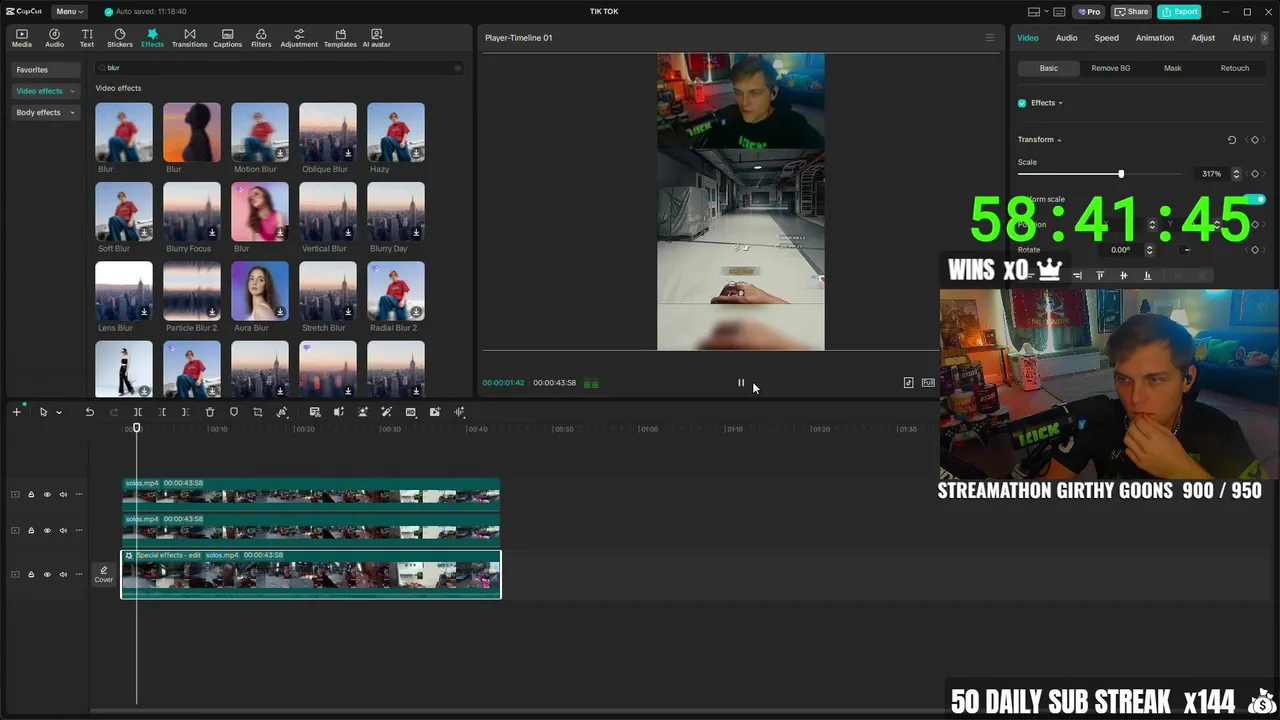Uncheck the Effects checkbox
The image size is (1280, 720).
[1022, 103]
